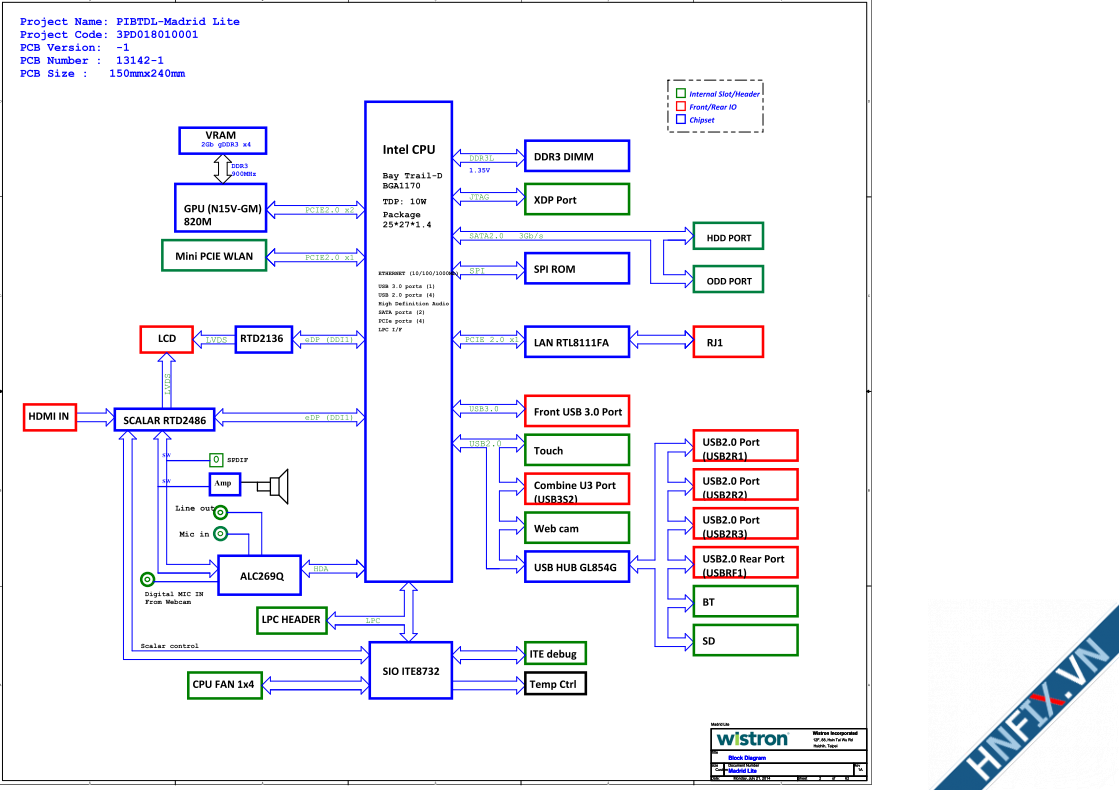Image resolution: width=1119 pixels, height=790 pixels.
Task: Select the Temp Ctrl black box
Action: tap(556, 684)
